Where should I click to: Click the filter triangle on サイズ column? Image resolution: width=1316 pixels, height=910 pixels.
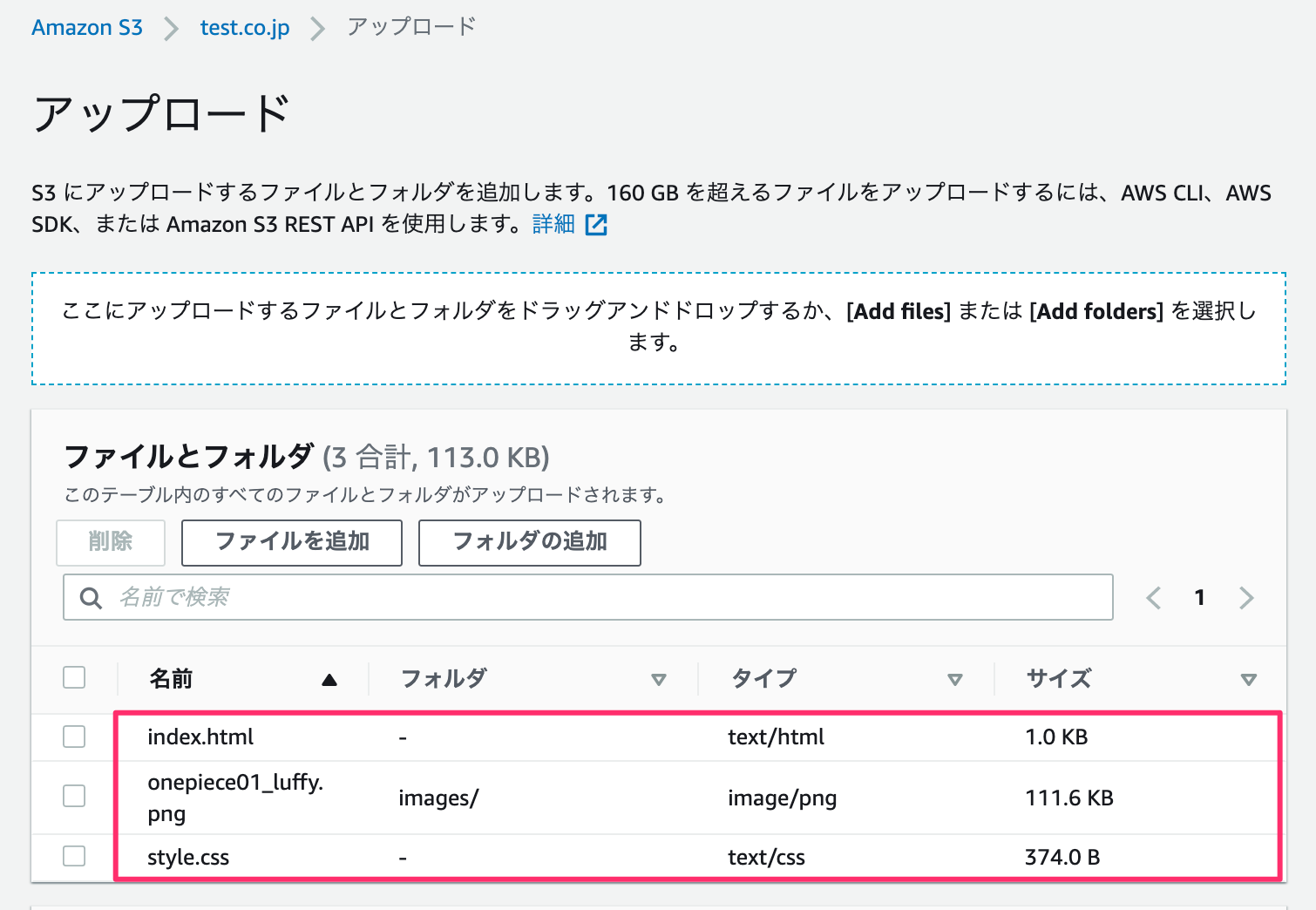[1250, 678]
